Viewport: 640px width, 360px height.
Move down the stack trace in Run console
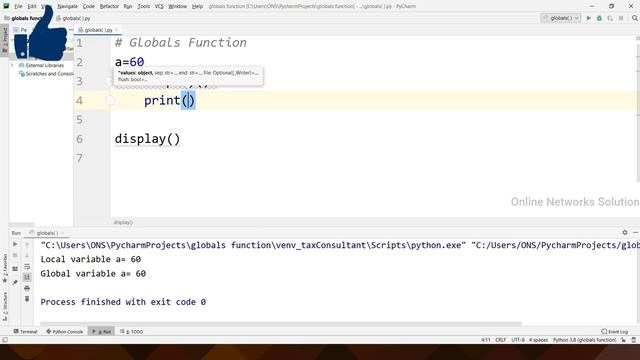pos(27,256)
